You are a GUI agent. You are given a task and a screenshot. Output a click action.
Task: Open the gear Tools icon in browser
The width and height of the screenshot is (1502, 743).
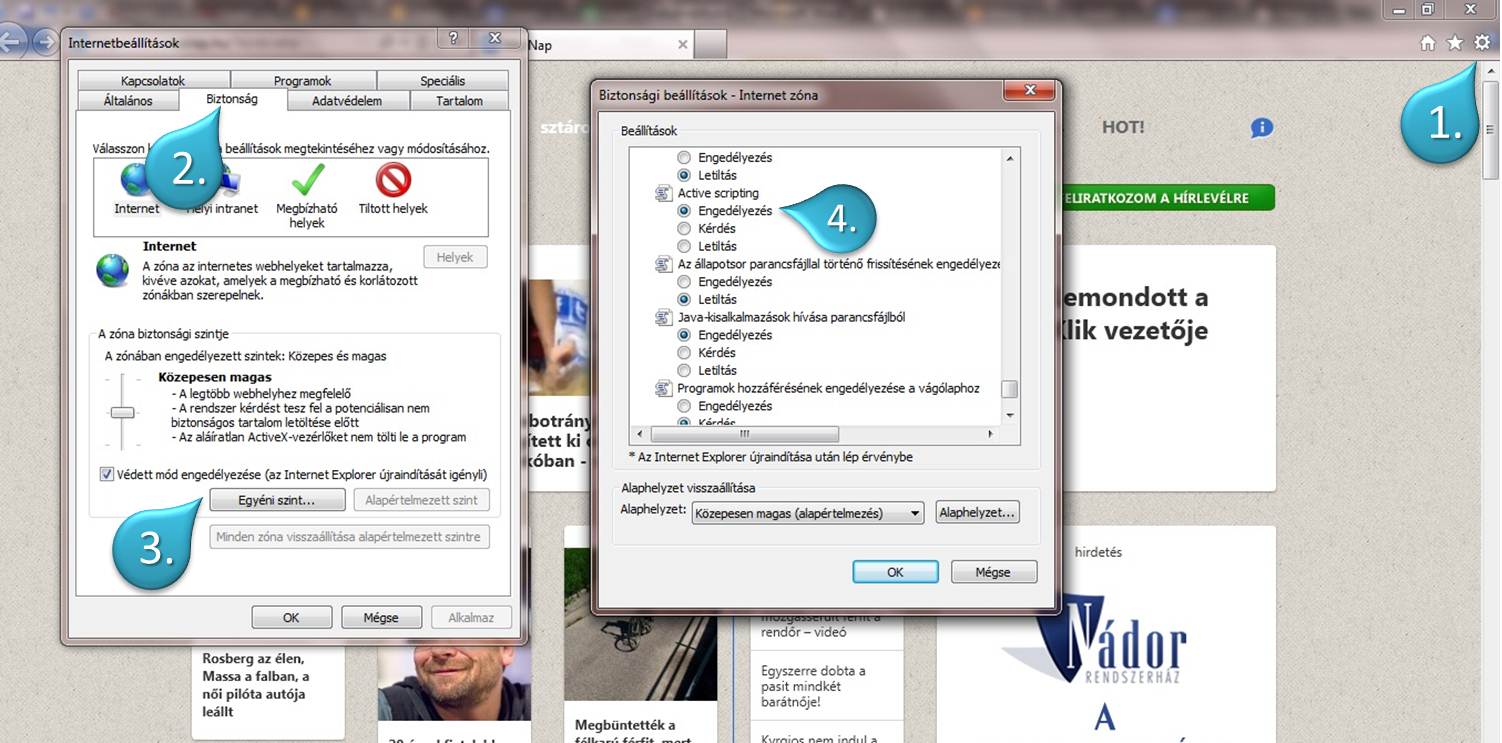pos(1482,43)
